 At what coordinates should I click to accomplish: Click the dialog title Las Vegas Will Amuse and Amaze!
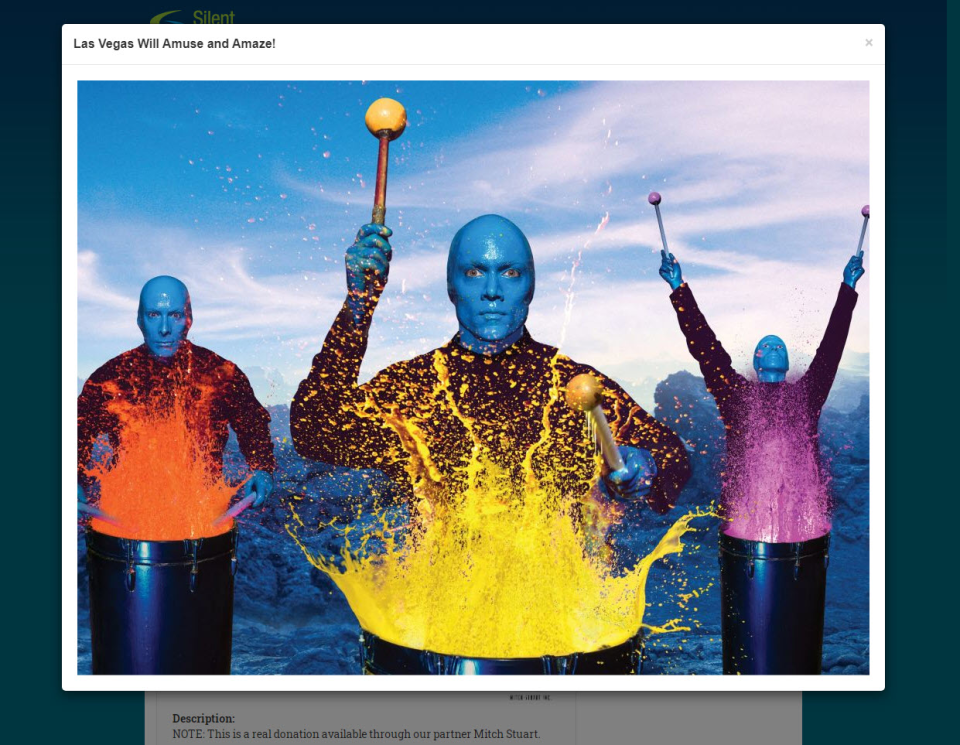click(x=174, y=43)
